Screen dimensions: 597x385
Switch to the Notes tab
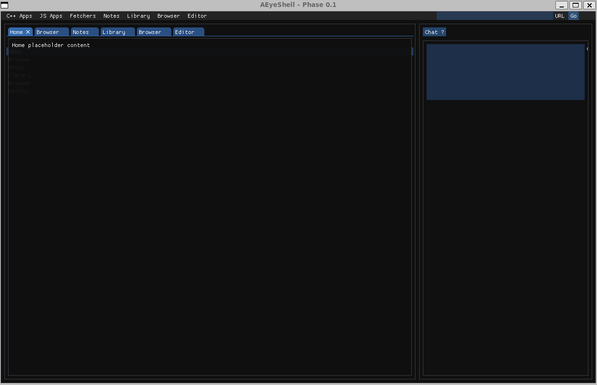point(85,32)
